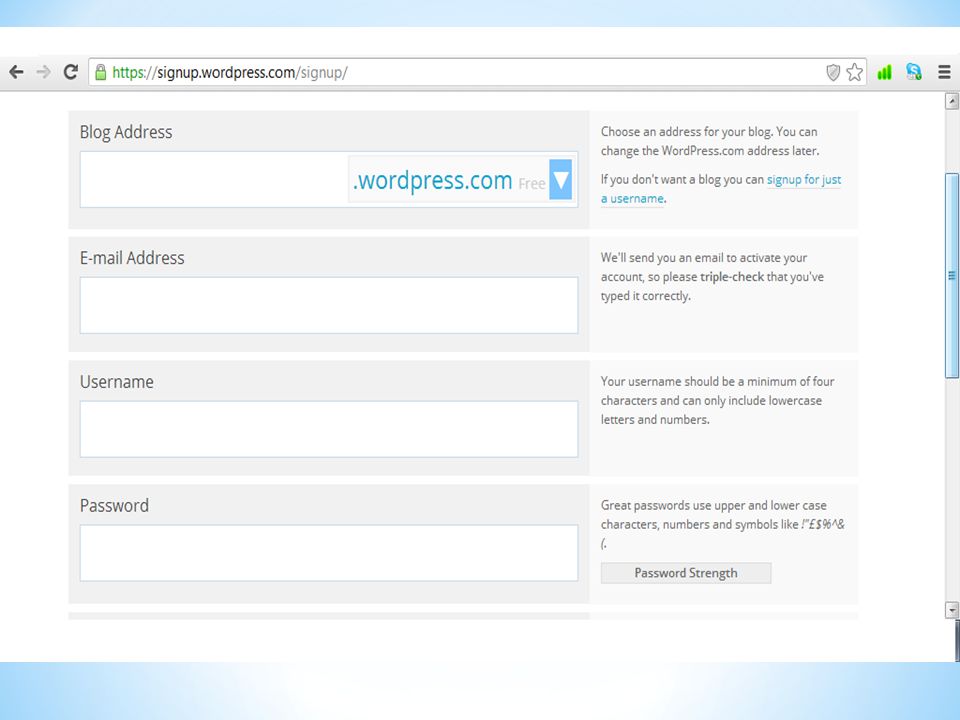
Task: Click the vertical scrollbar thumb
Action: [951, 276]
